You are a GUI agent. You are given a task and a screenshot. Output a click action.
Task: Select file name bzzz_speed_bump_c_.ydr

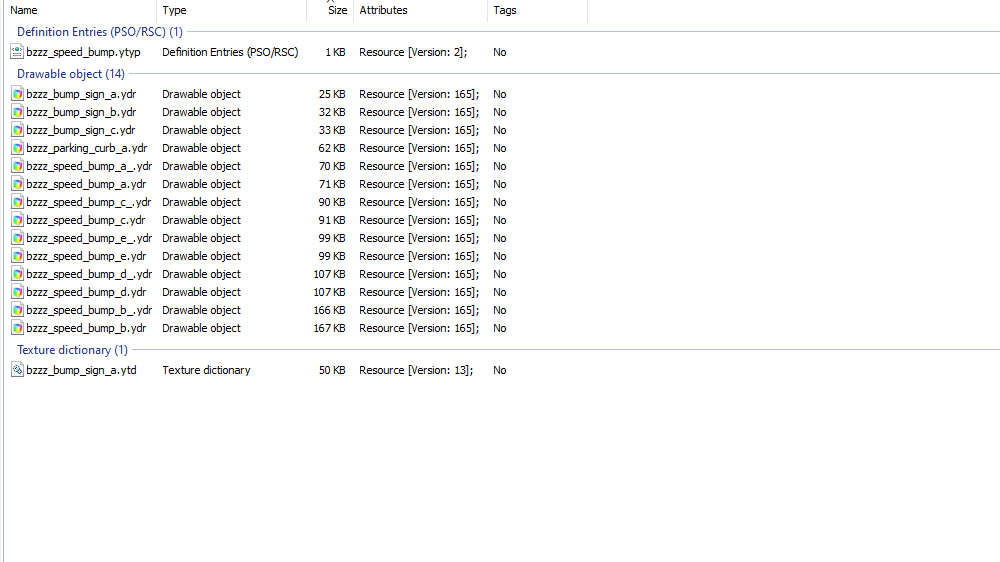(89, 202)
